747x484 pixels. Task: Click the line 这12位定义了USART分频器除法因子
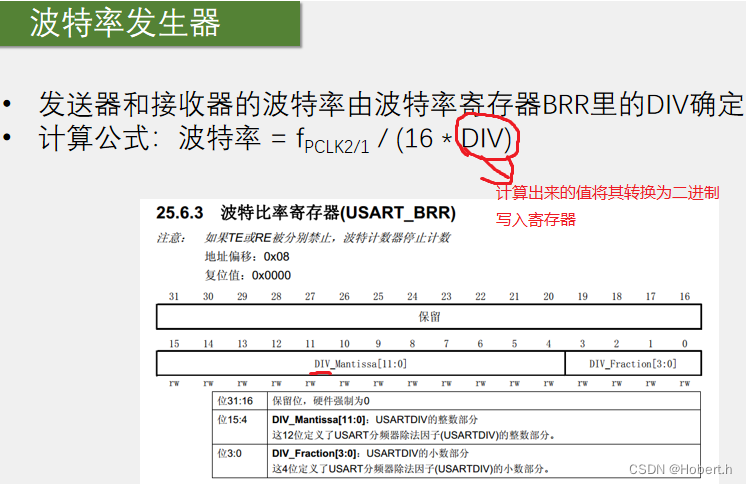click(x=413, y=435)
